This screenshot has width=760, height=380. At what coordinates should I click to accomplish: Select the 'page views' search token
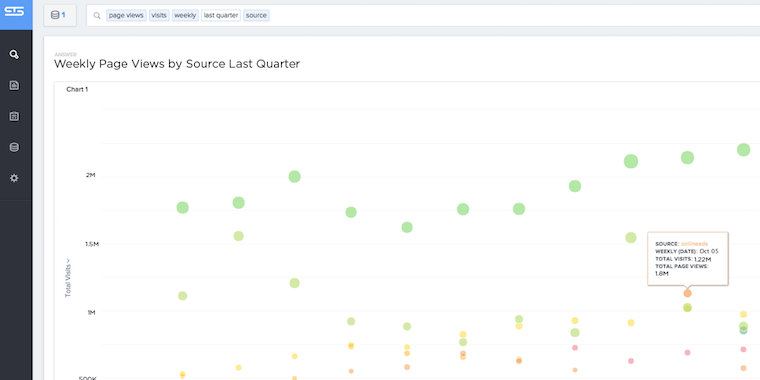click(126, 16)
